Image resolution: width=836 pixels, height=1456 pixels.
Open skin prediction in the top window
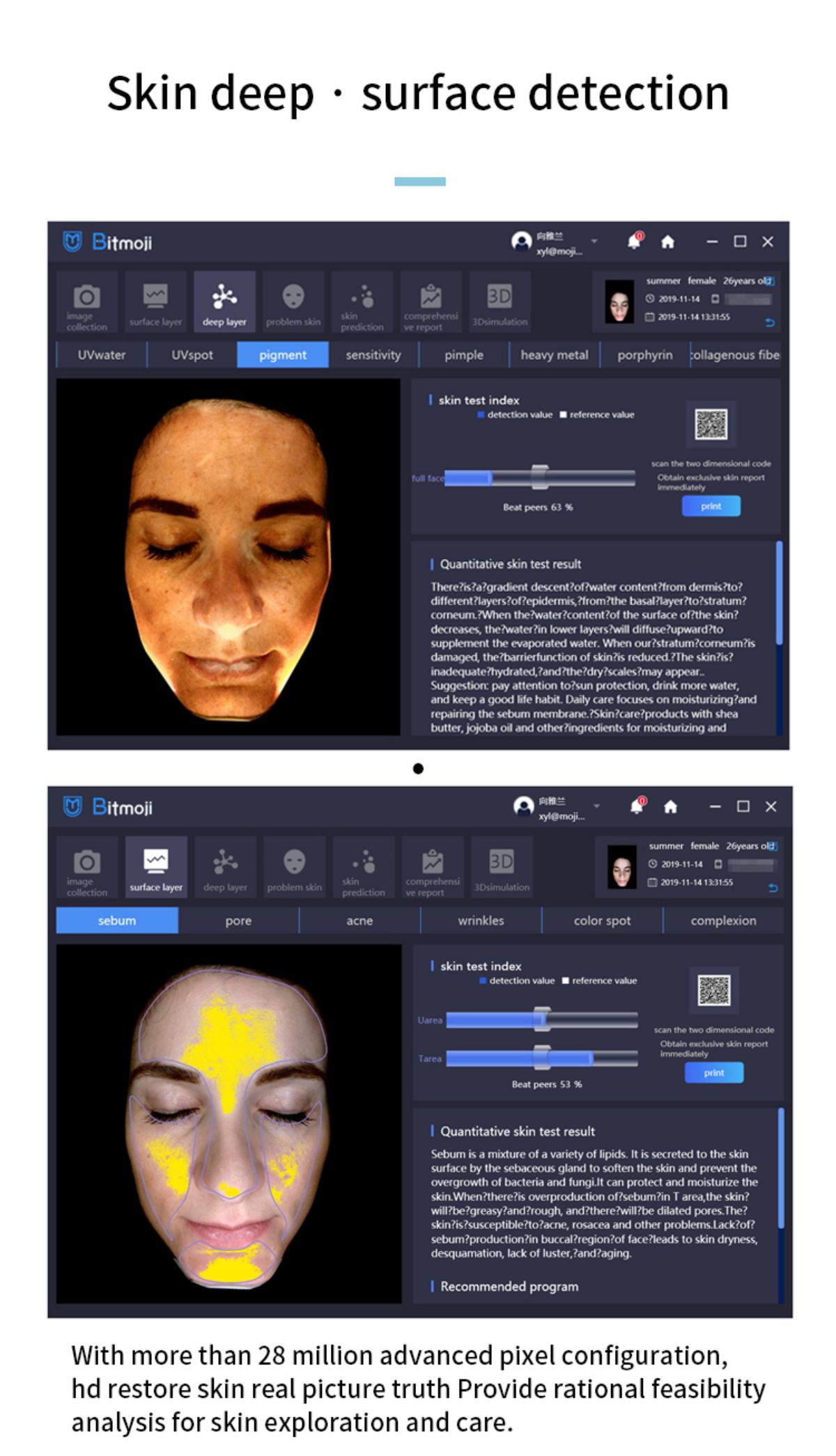(x=362, y=302)
